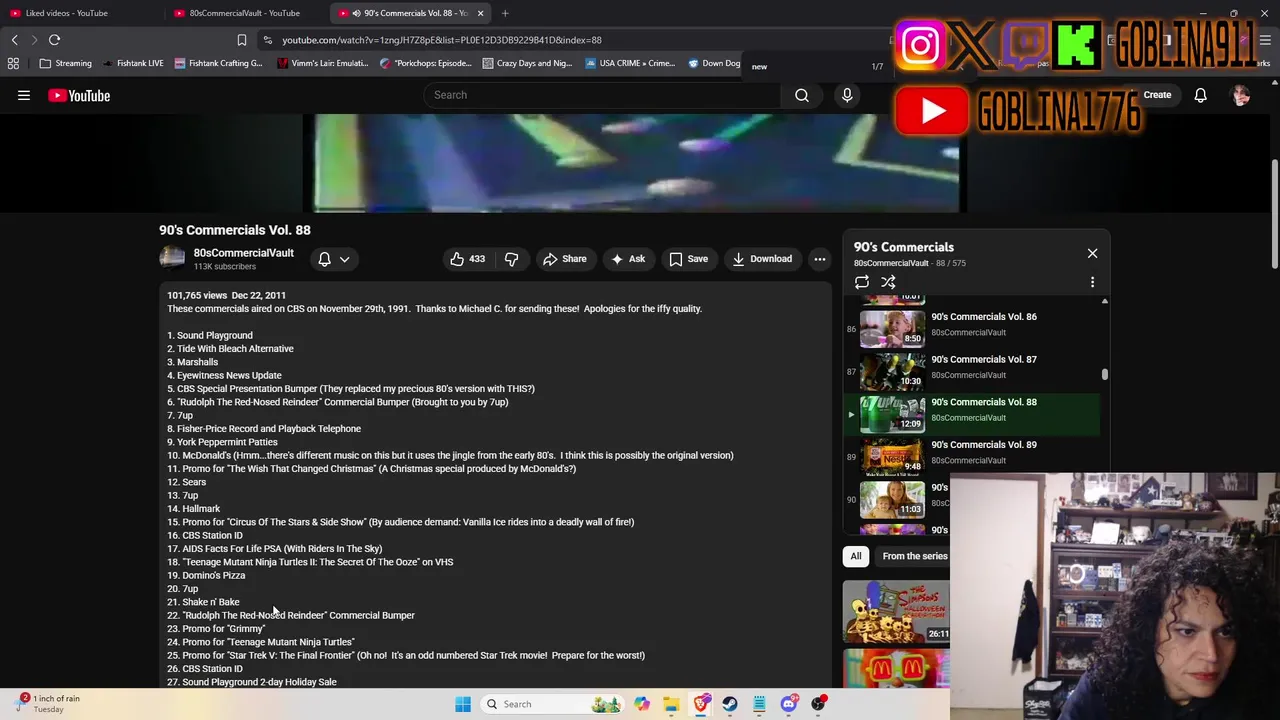Open the YouTube hamburger guide menu
1280x720 pixels.
pyautogui.click(x=24, y=95)
